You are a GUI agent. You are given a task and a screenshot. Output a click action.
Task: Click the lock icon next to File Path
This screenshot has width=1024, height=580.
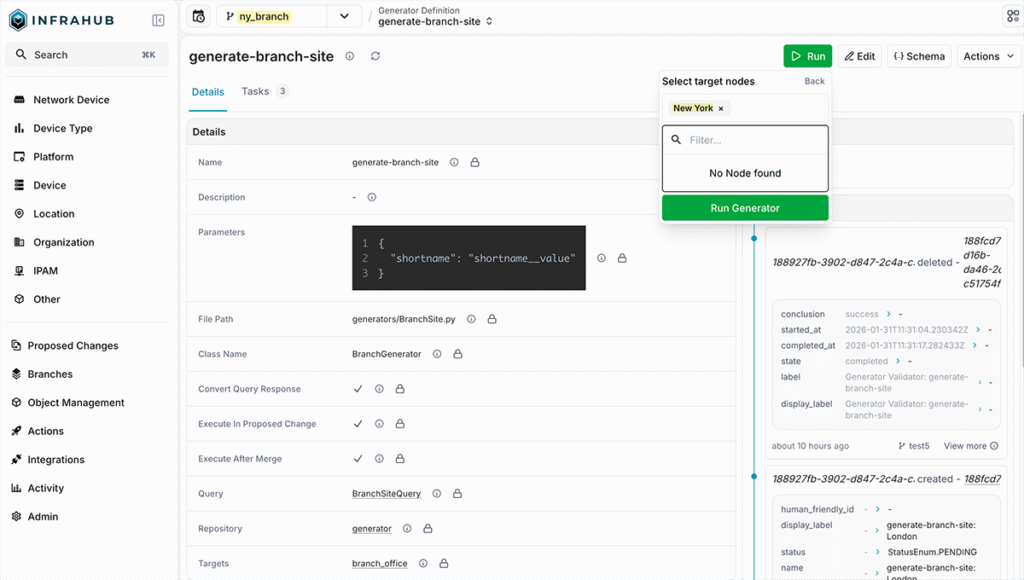pyautogui.click(x=489, y=319)
